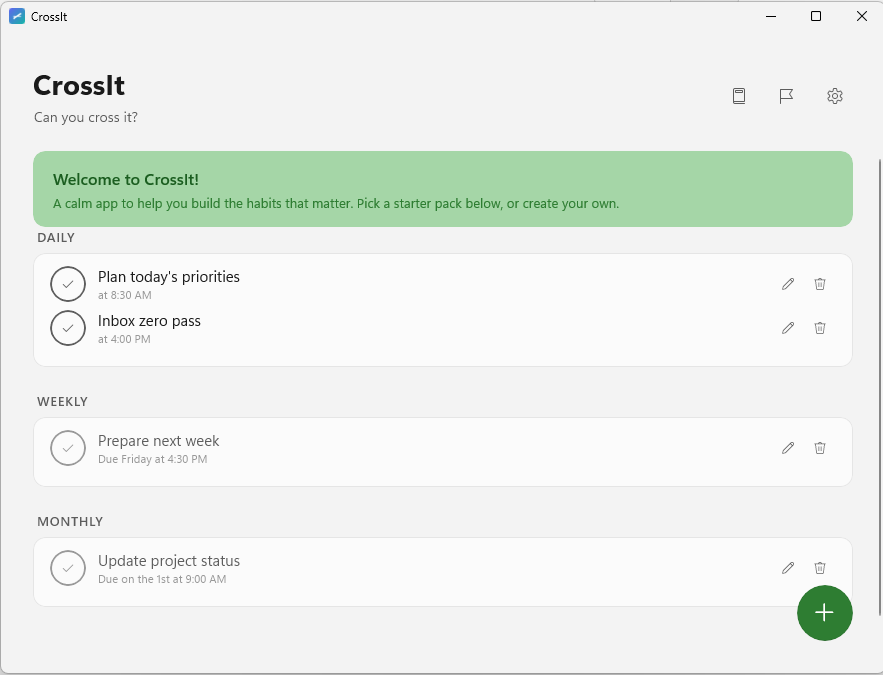Edit "Plan today's priorities" with the pencil icon
883x675 pixels.
point(787,284)
